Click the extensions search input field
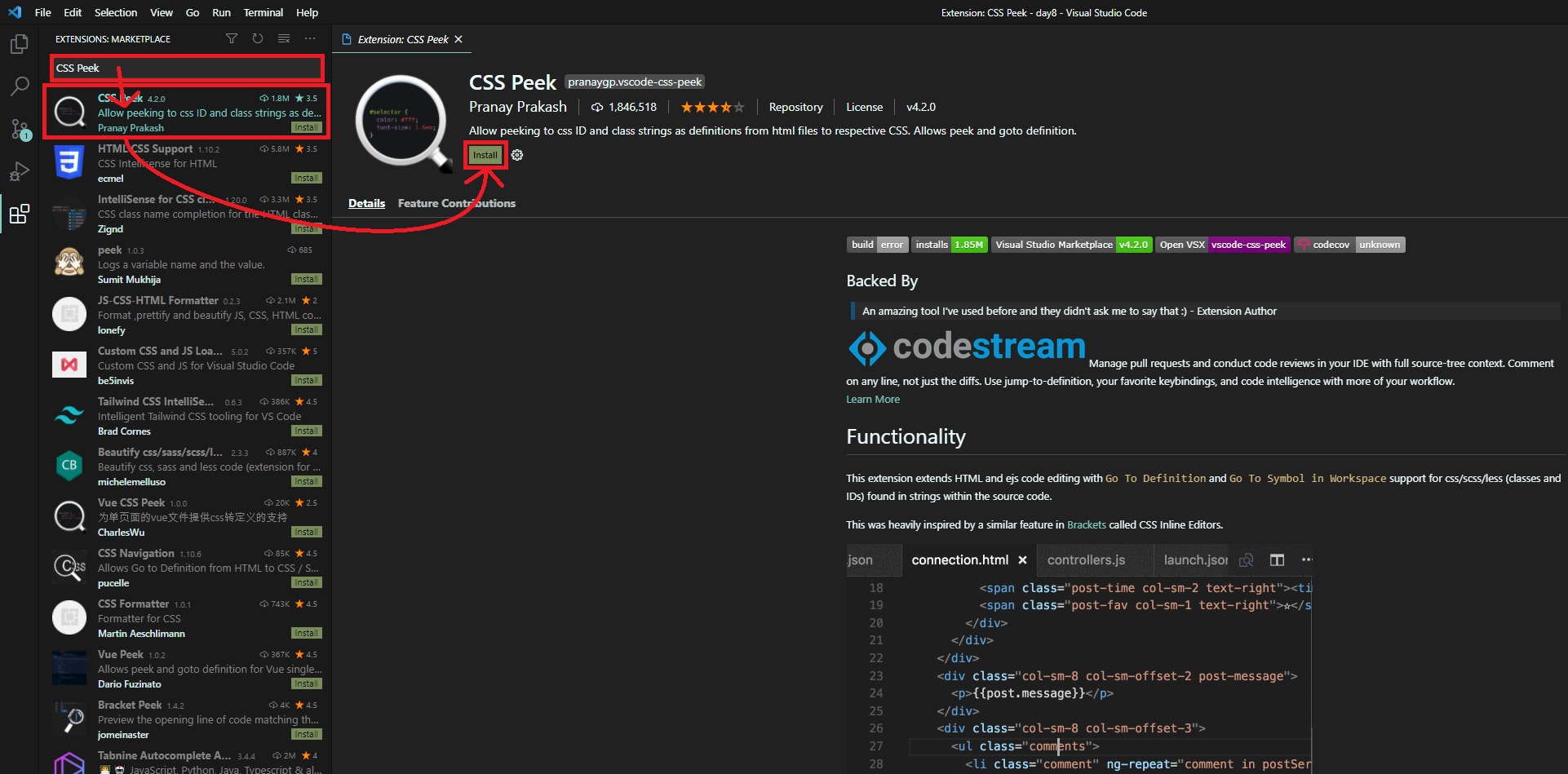This screenshot has height=774, width=1568. pos(188,68)
